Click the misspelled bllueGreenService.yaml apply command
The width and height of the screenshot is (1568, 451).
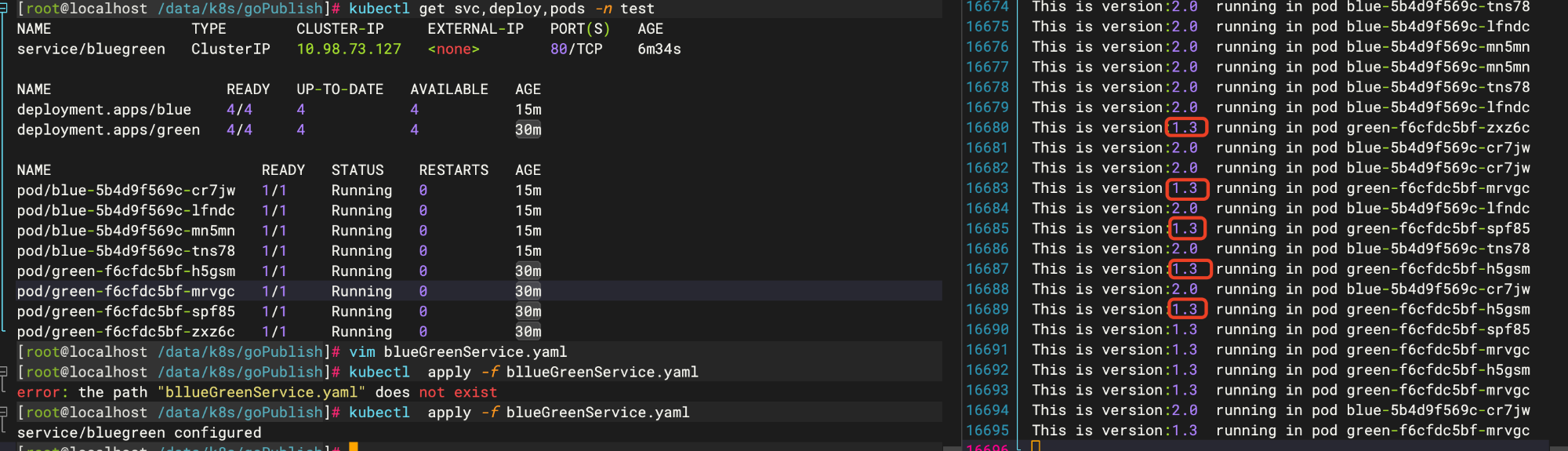click(x=524, y=373)
